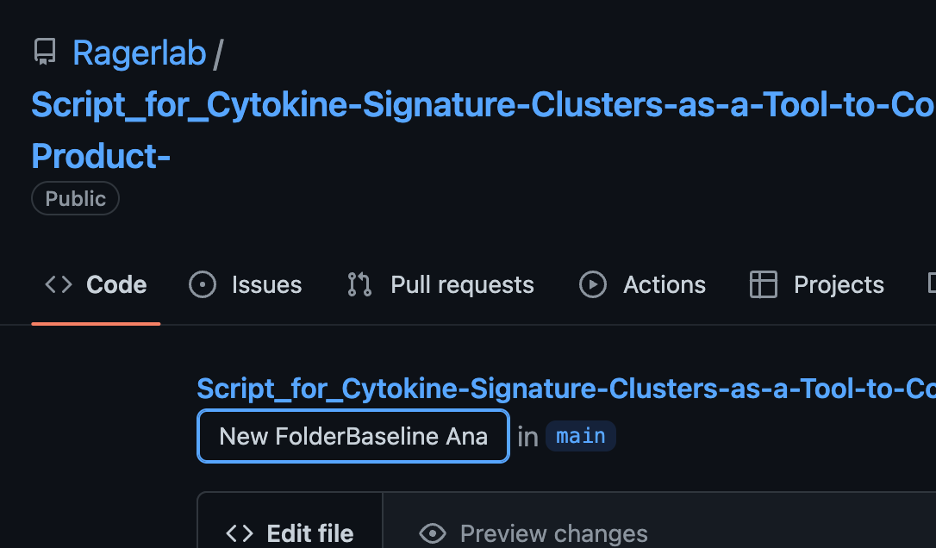The height and width of the screenshot is (548, 936).
Task: Click the Actions play-circle icon
Action: (593, 285)
